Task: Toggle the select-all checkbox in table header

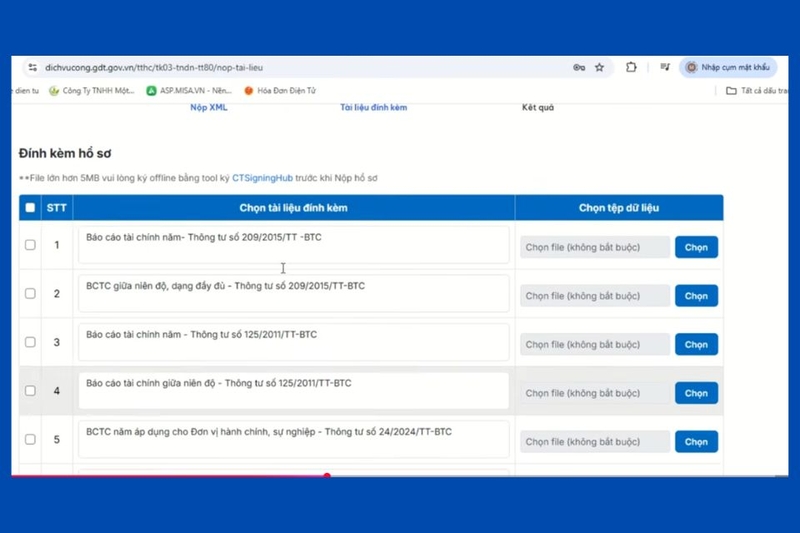Action: [x=30, y=208]
